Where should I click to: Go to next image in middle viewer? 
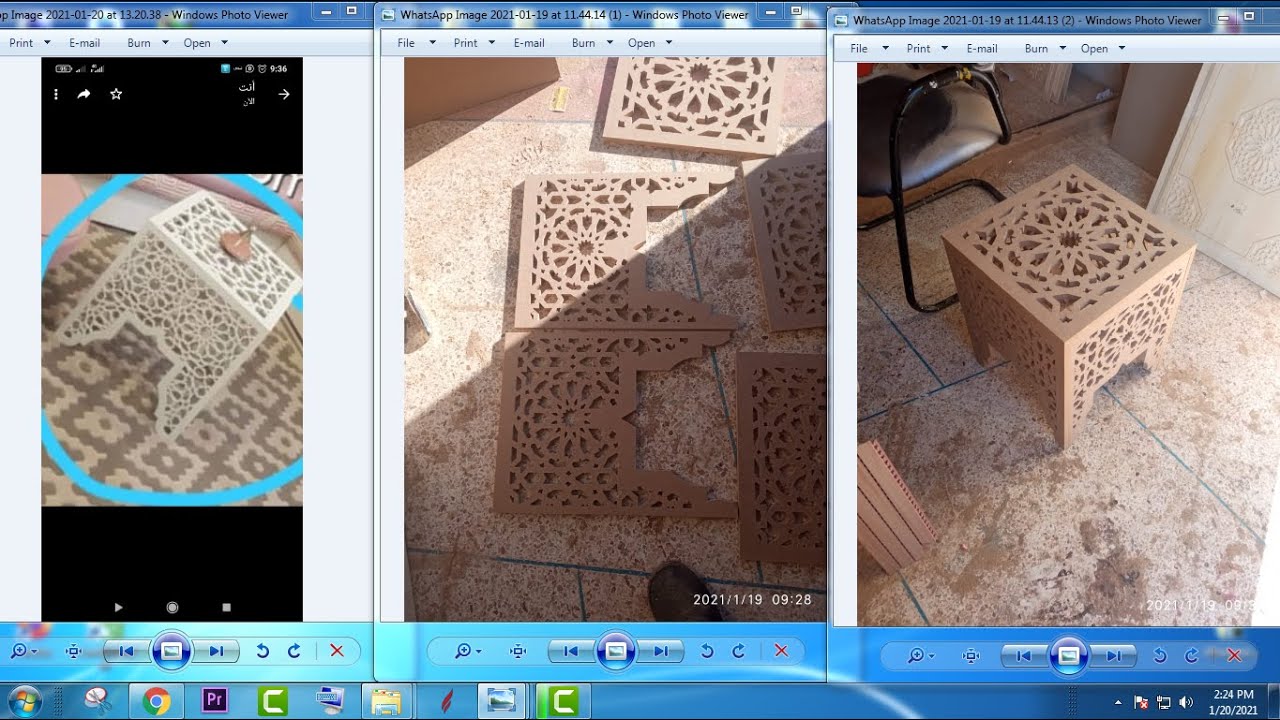point(660,651)
